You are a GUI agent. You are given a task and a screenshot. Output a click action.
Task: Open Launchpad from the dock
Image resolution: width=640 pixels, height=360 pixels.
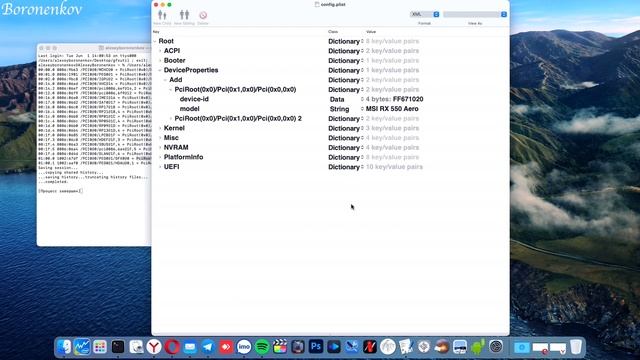point(100,347)
